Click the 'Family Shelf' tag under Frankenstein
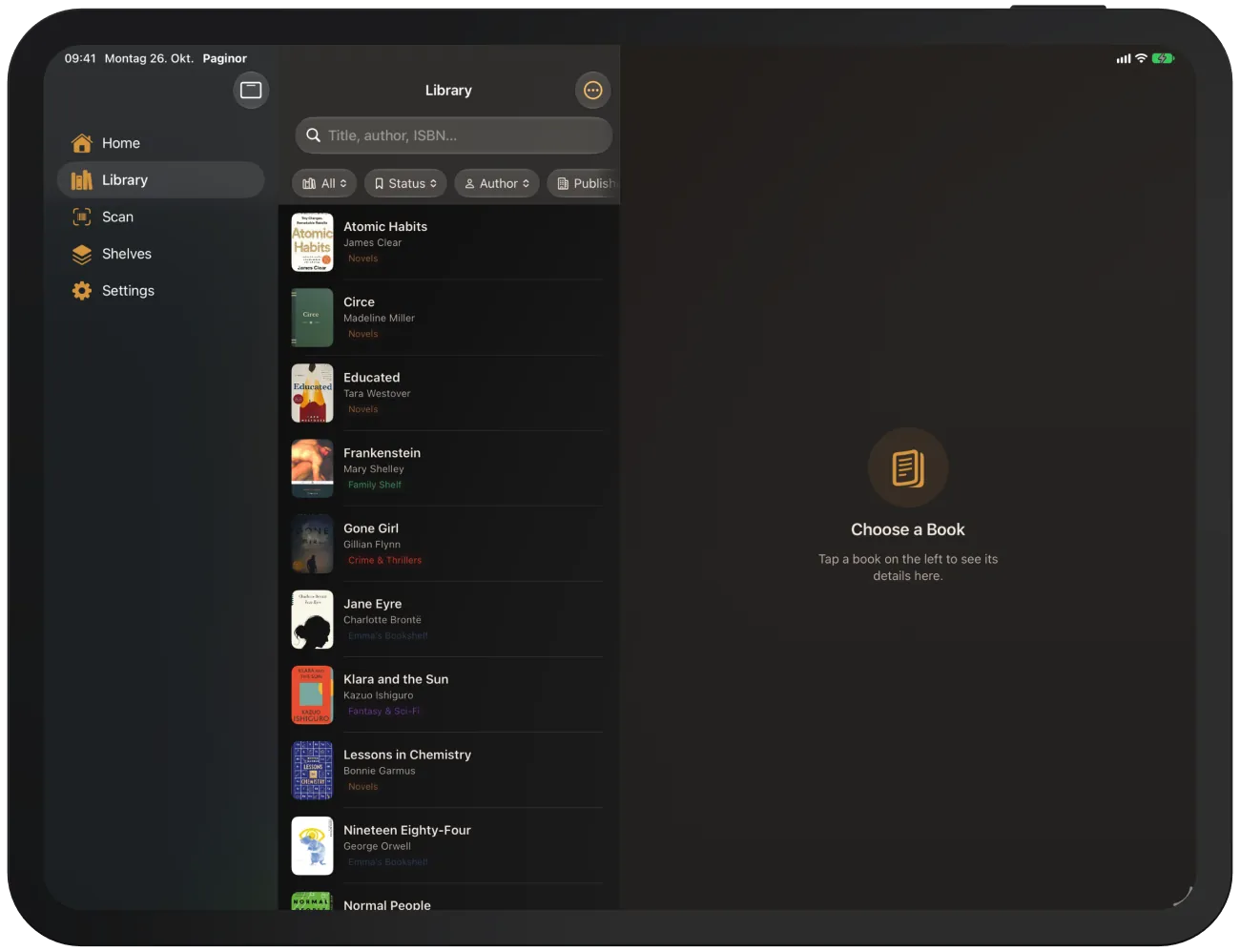The image size is (1240, 952). coord(375,486)
